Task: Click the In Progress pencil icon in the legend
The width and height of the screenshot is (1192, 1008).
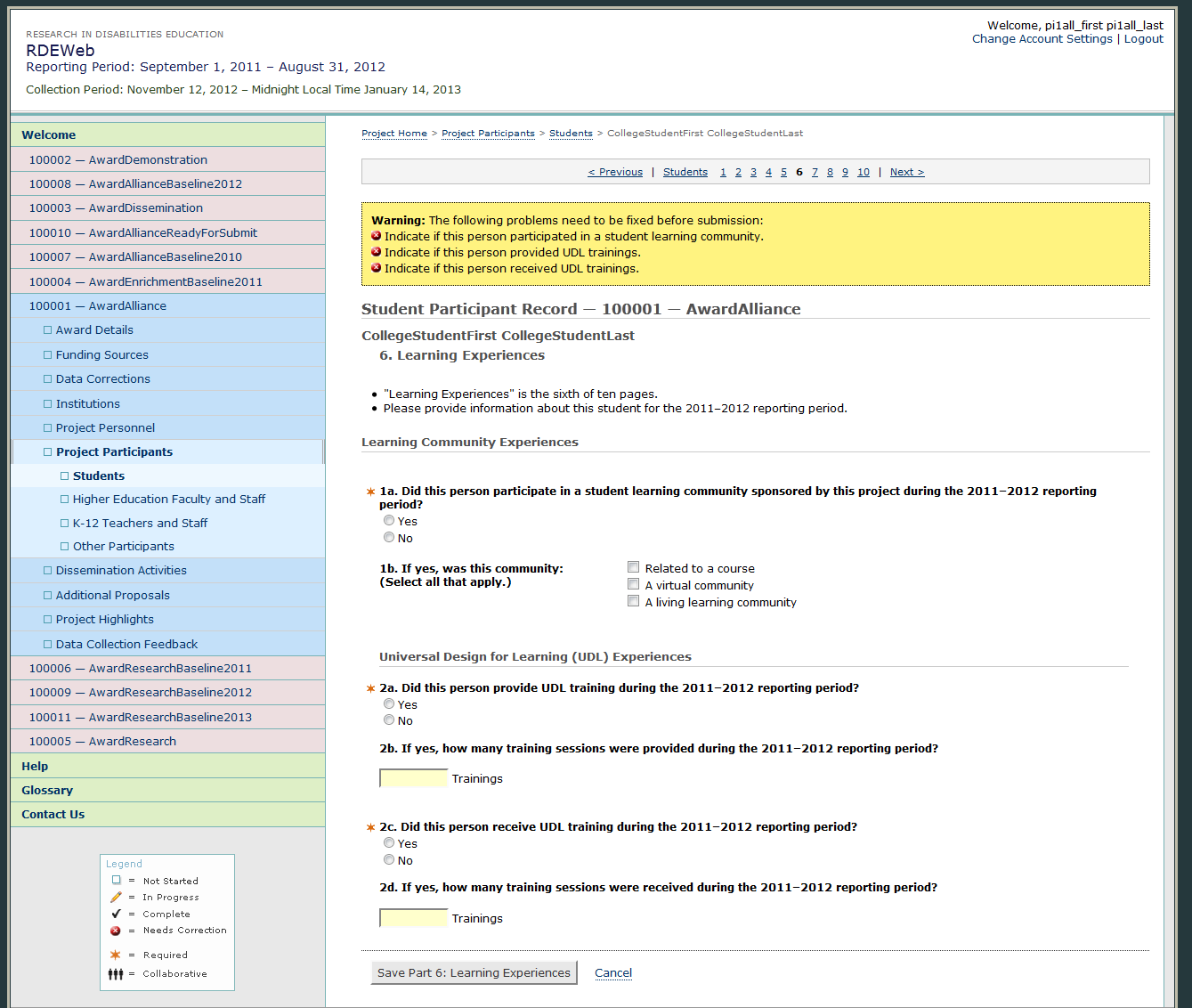Action: coord(116,898)
